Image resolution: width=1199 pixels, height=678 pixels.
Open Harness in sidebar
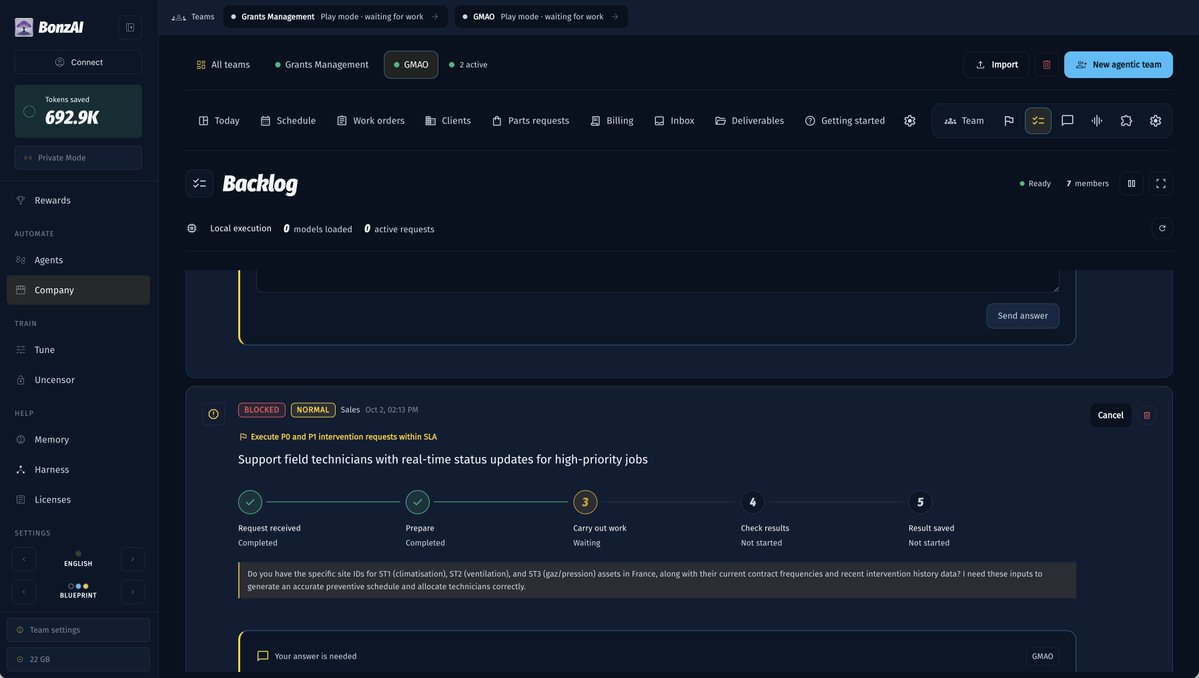point(78,469)
